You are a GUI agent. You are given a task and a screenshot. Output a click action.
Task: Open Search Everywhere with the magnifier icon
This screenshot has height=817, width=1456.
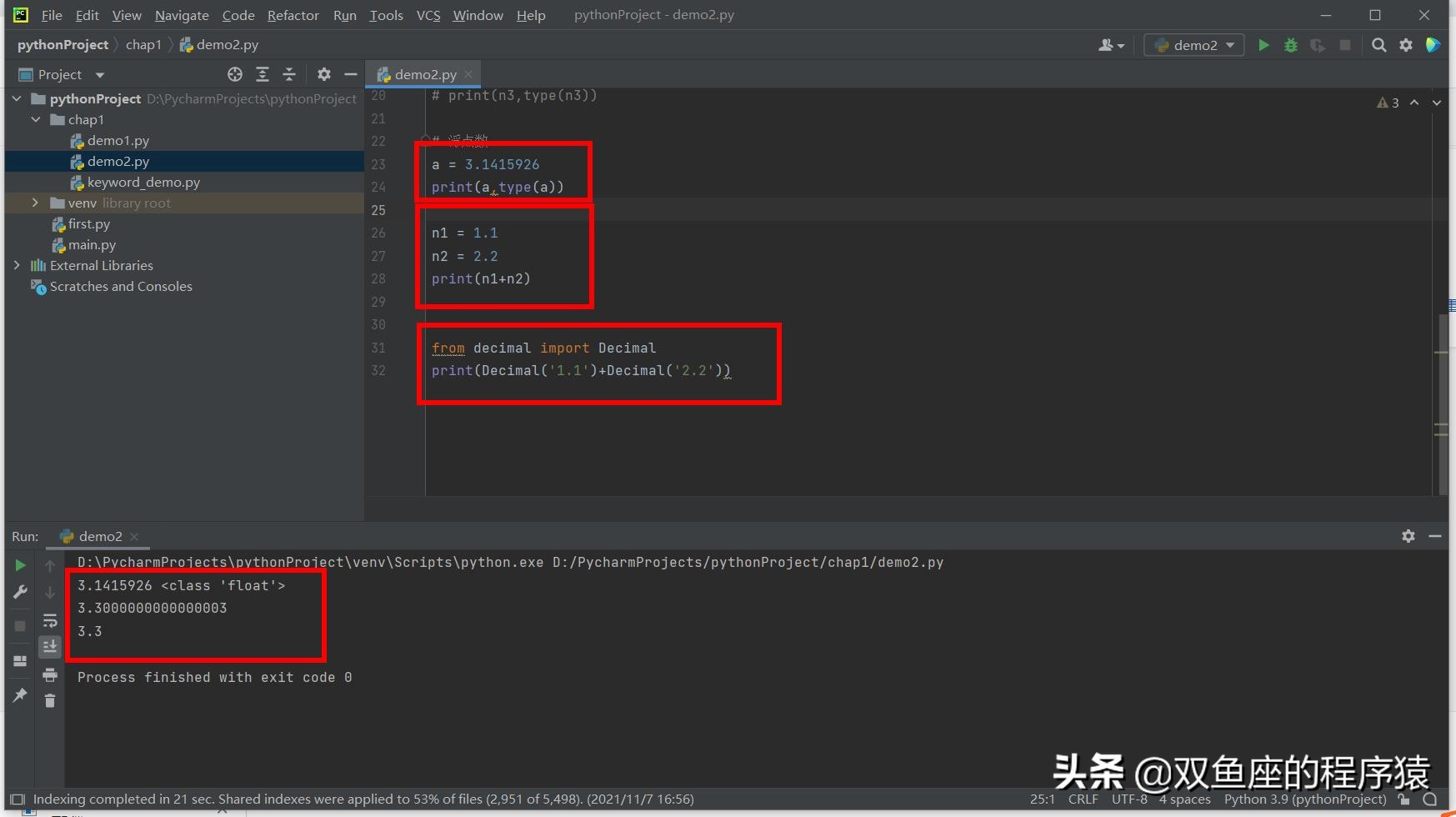tap(1379, 45)
